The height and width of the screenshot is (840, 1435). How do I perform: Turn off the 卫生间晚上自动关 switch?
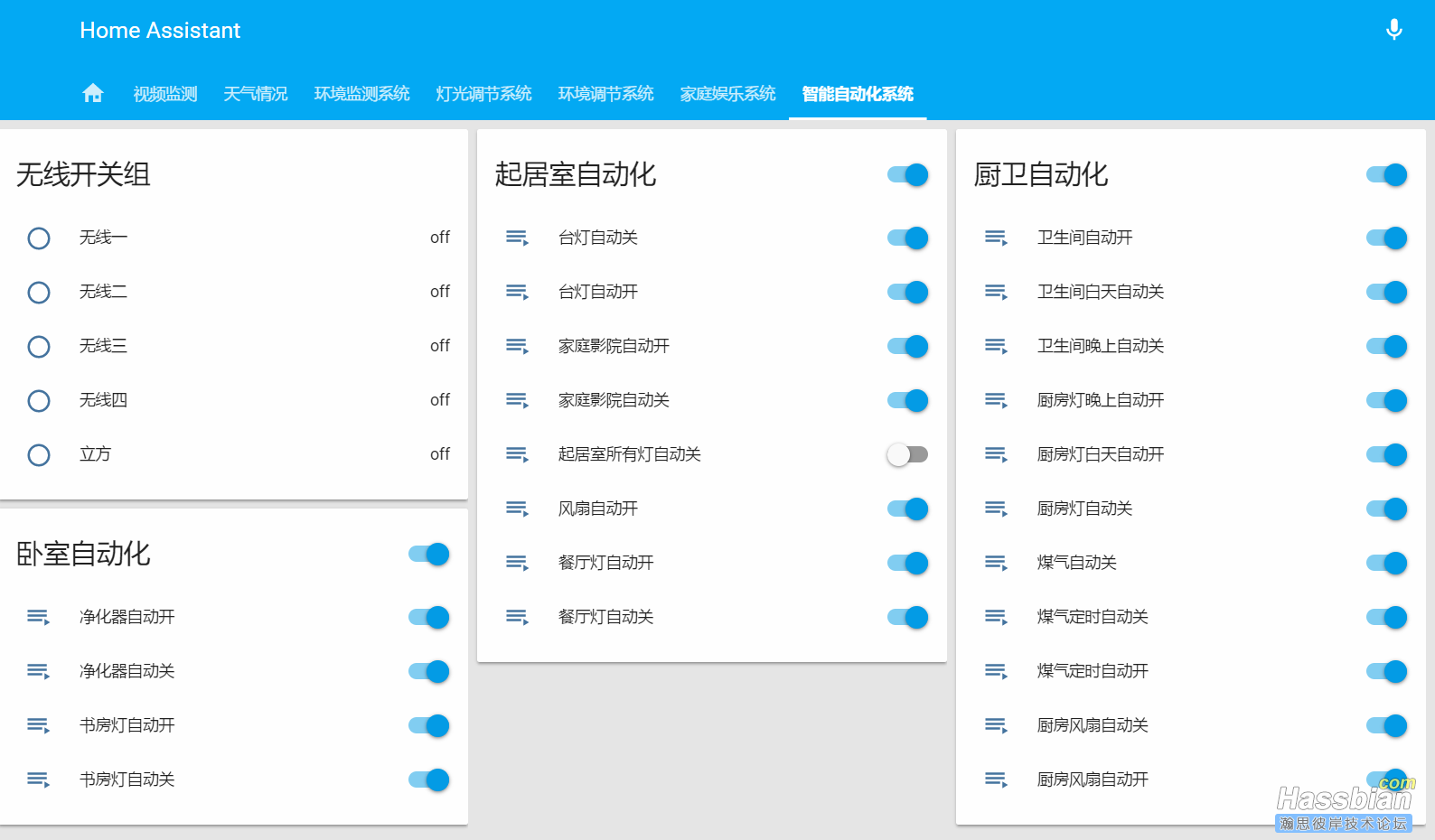1387,346
